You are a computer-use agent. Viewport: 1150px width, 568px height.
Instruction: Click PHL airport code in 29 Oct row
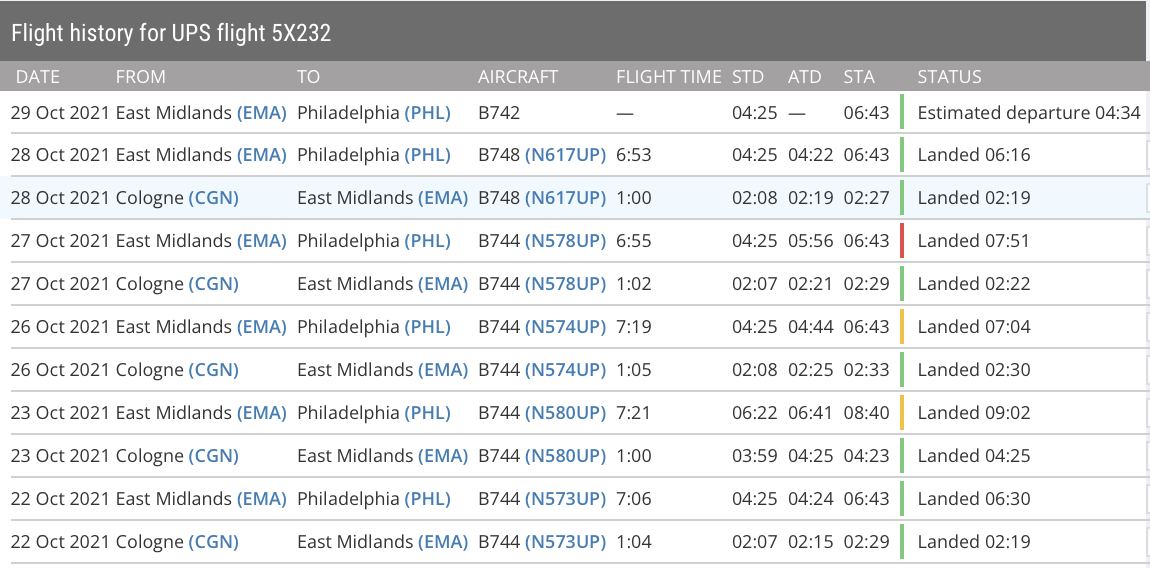427,112
